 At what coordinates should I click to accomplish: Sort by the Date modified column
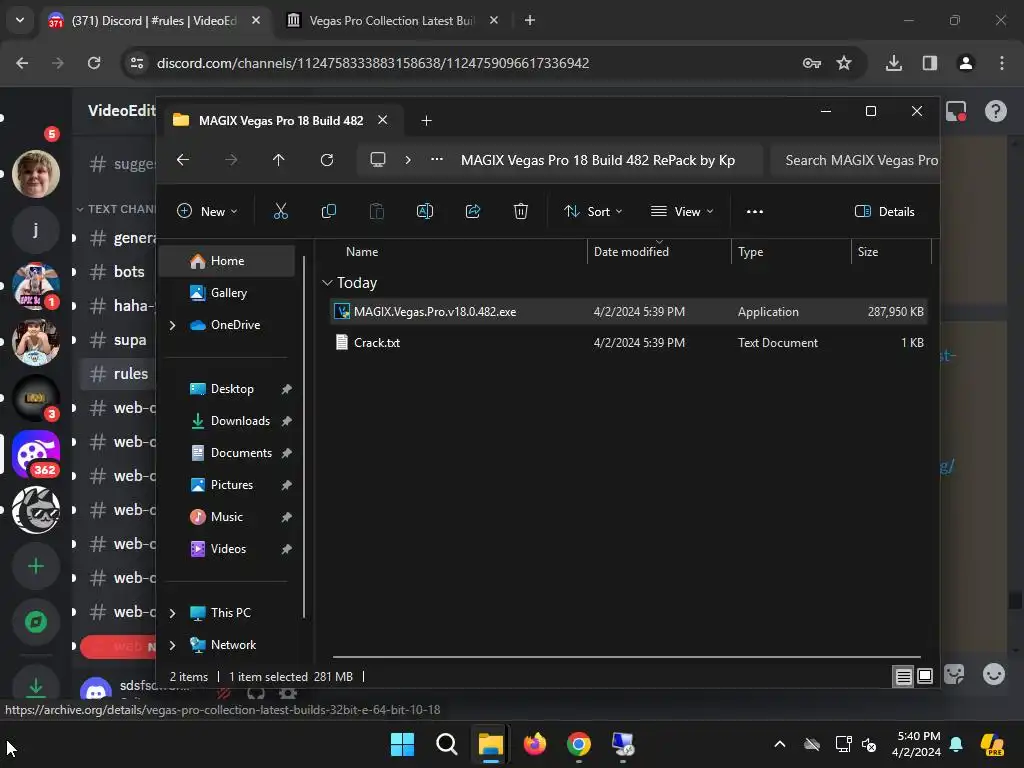click(659, 251)
